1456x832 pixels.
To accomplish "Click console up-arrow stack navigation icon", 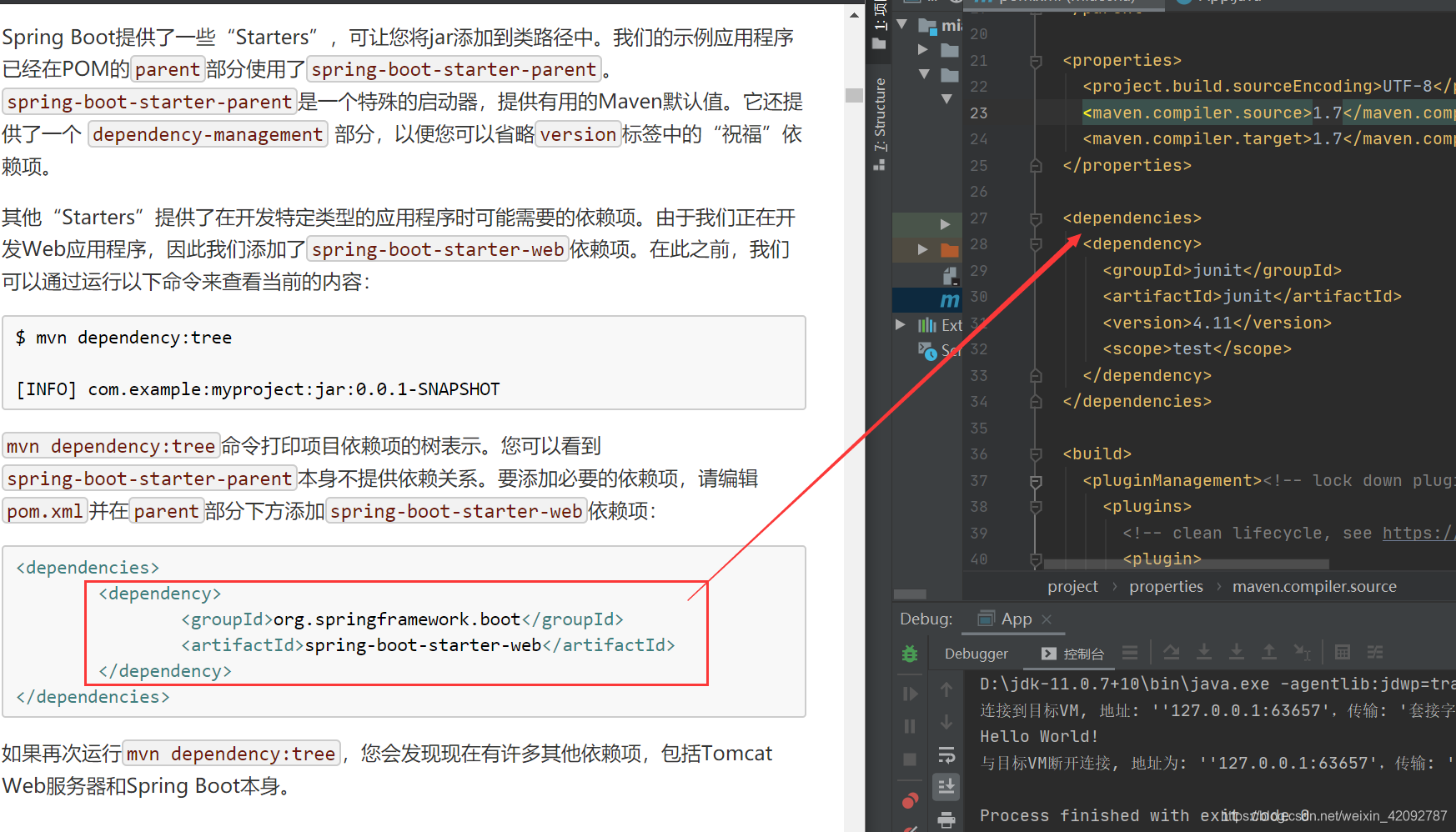I will 946,689.
